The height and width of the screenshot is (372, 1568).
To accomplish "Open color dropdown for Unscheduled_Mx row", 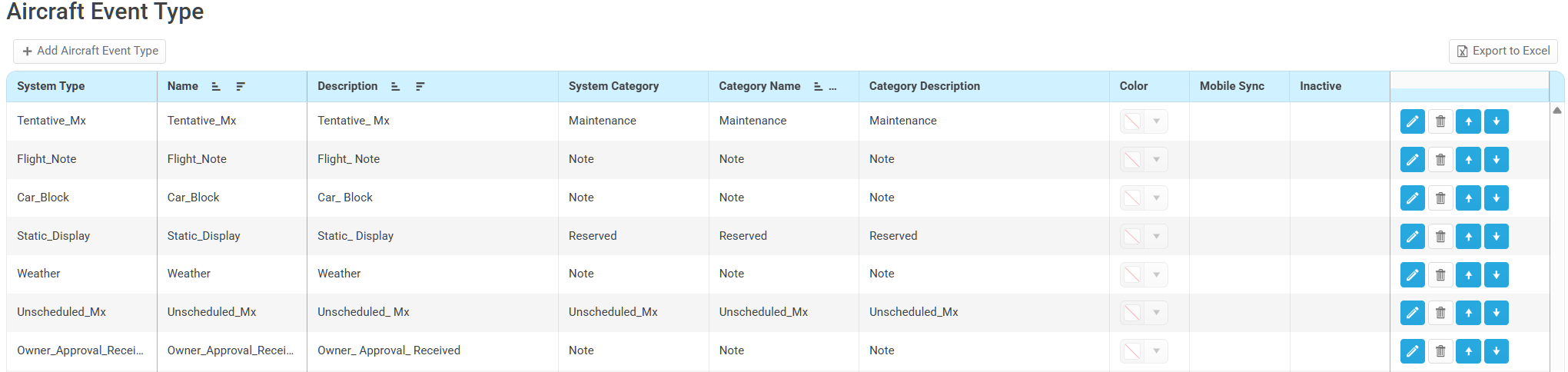I will (1156, 313).
